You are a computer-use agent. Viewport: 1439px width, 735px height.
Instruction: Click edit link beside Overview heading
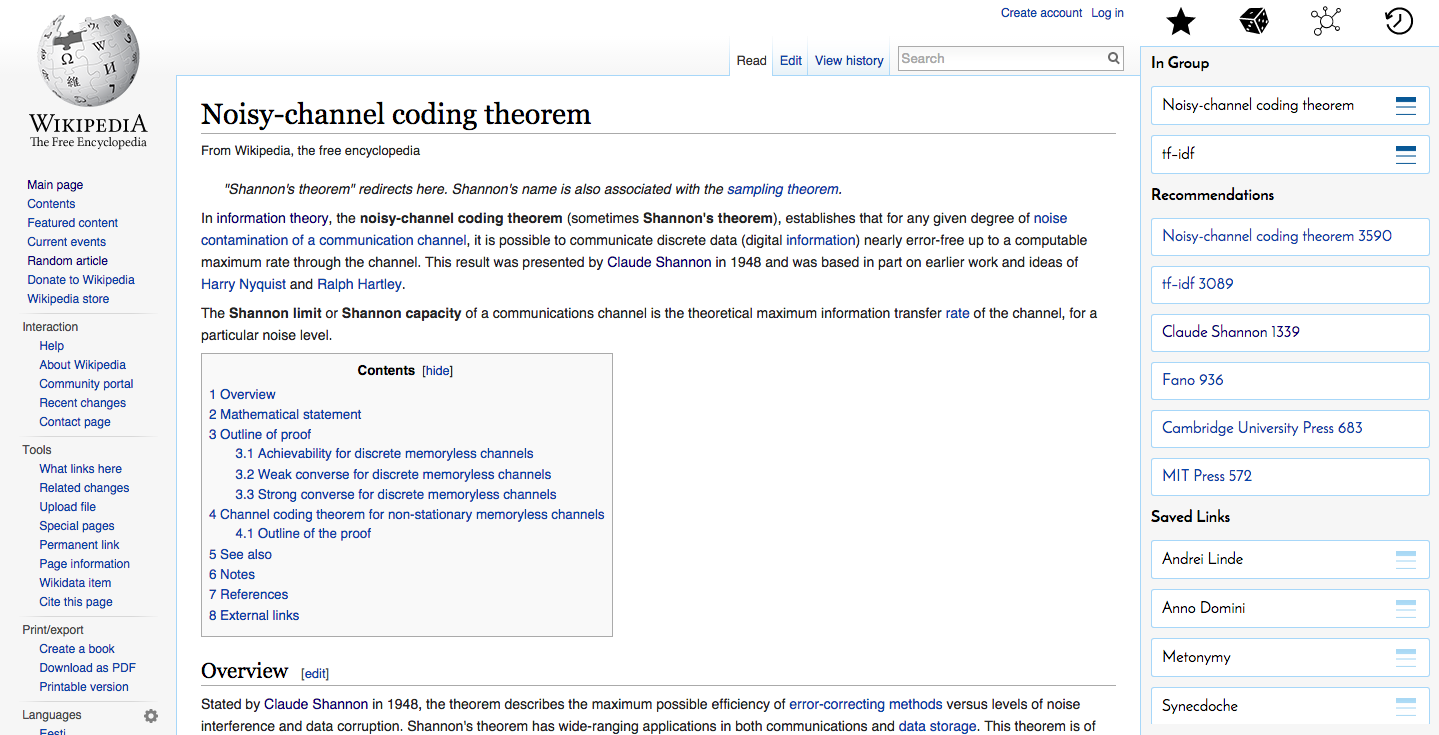pyautogui.click(x=315, y=674)
